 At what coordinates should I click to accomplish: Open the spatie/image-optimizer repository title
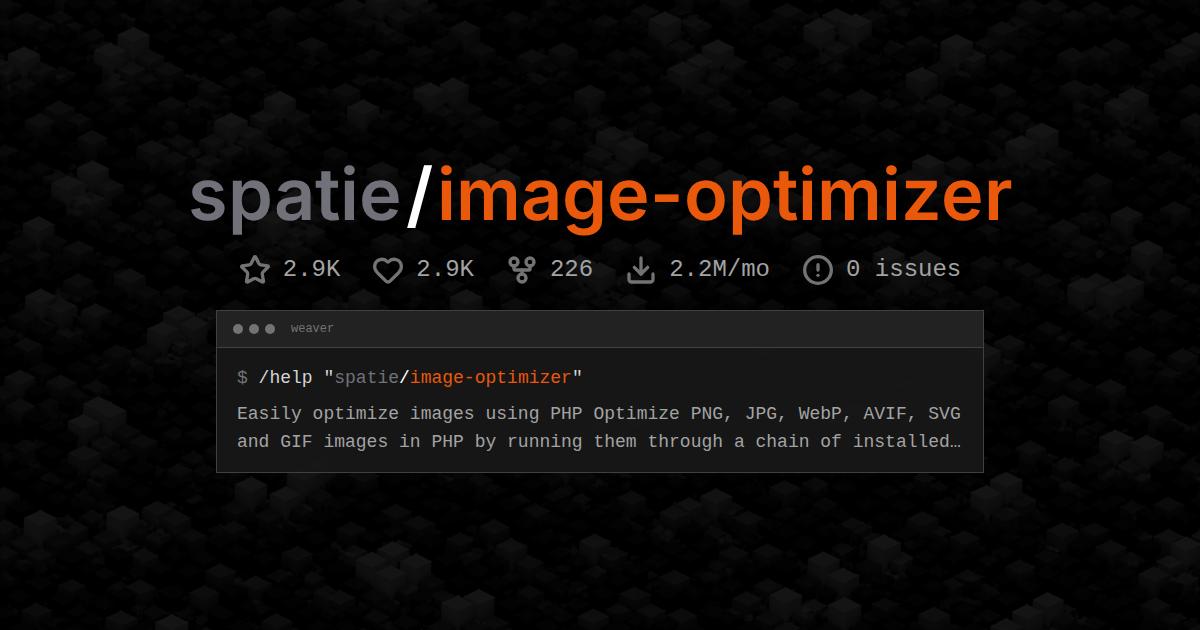(x=600, y=196)
